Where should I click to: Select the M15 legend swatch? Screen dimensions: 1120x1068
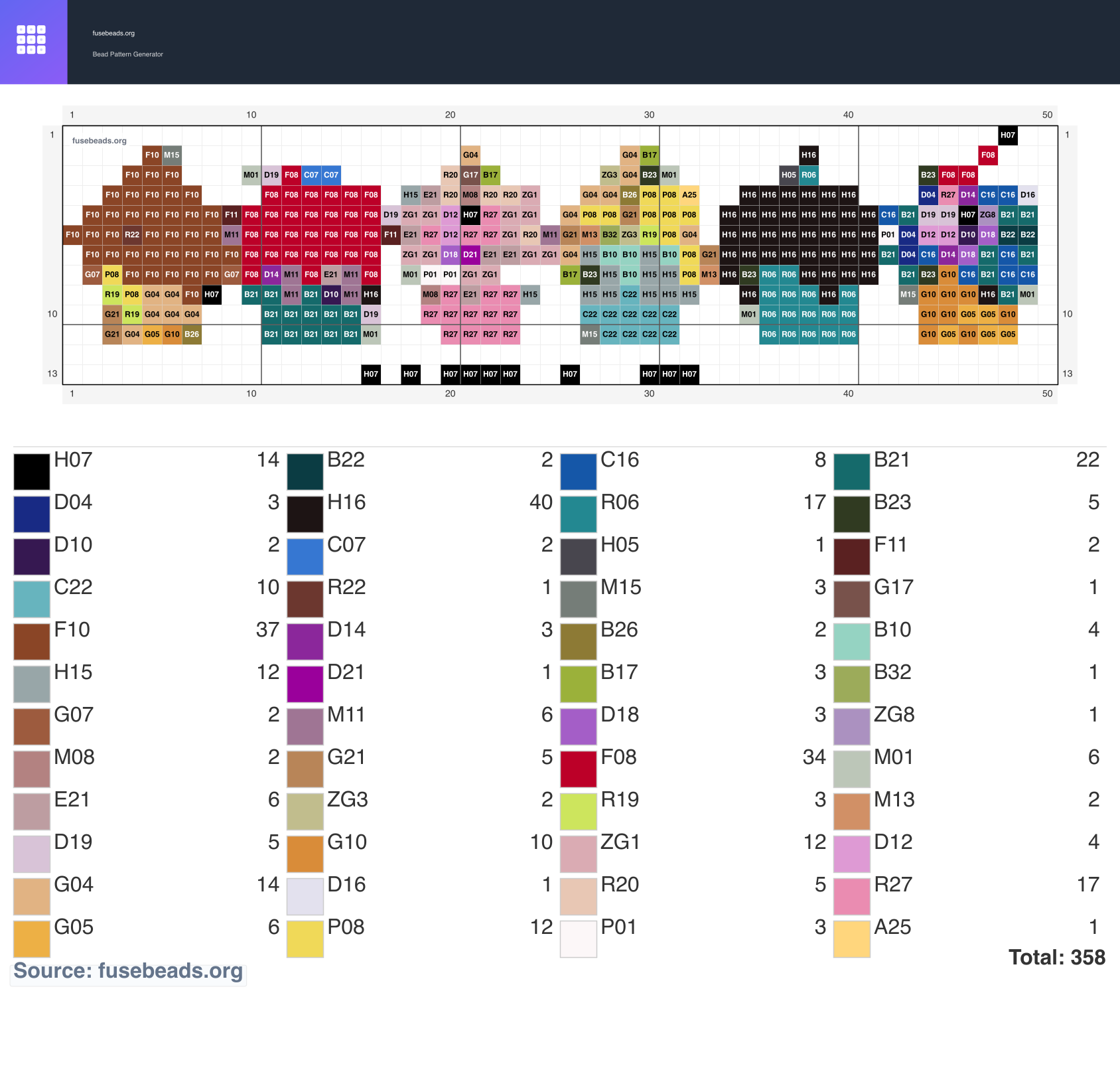tap(579, 599)
